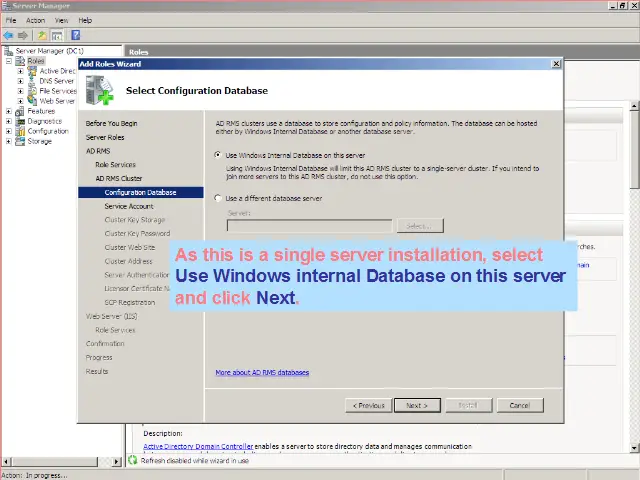Open More about AD RMS databases link

coord(262,372)
